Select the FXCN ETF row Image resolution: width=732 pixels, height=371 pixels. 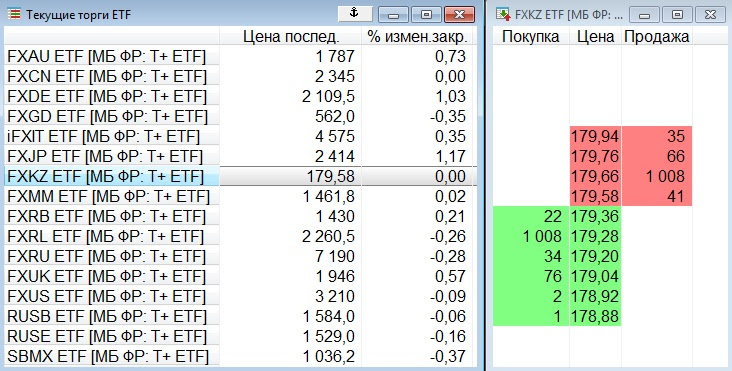pyautogui.click(x=240, y=77)
